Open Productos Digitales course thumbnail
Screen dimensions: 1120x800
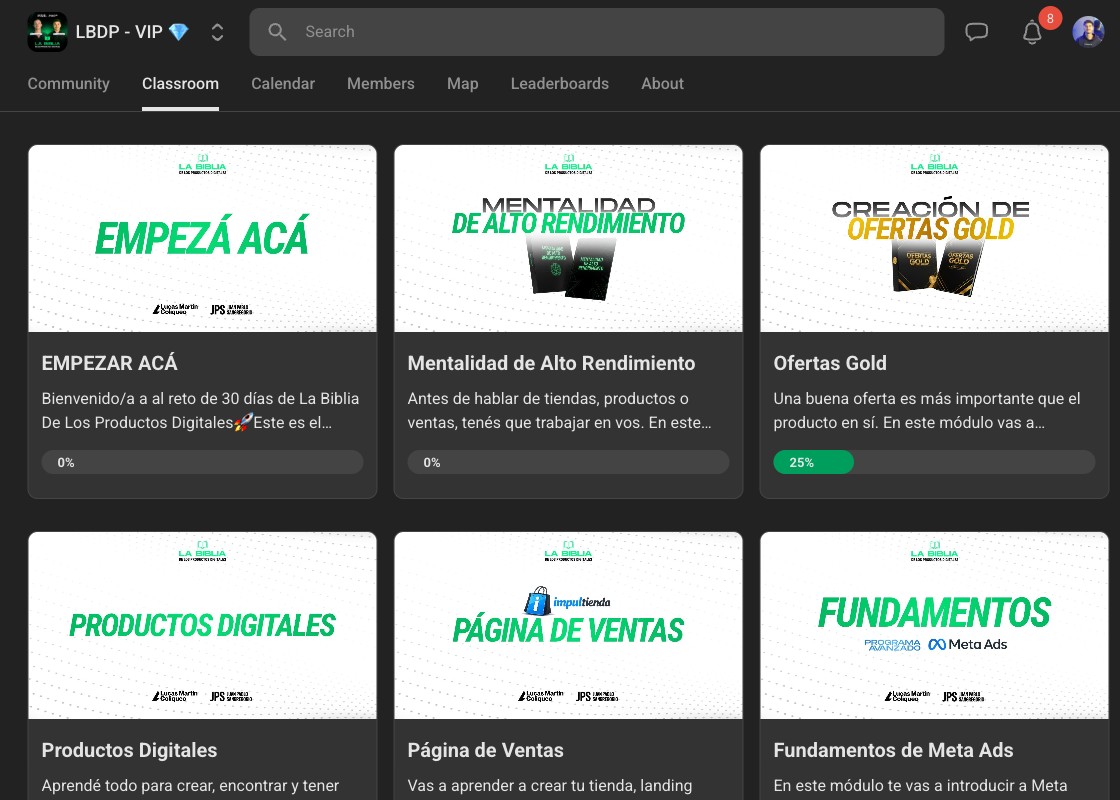coord(202,626)
